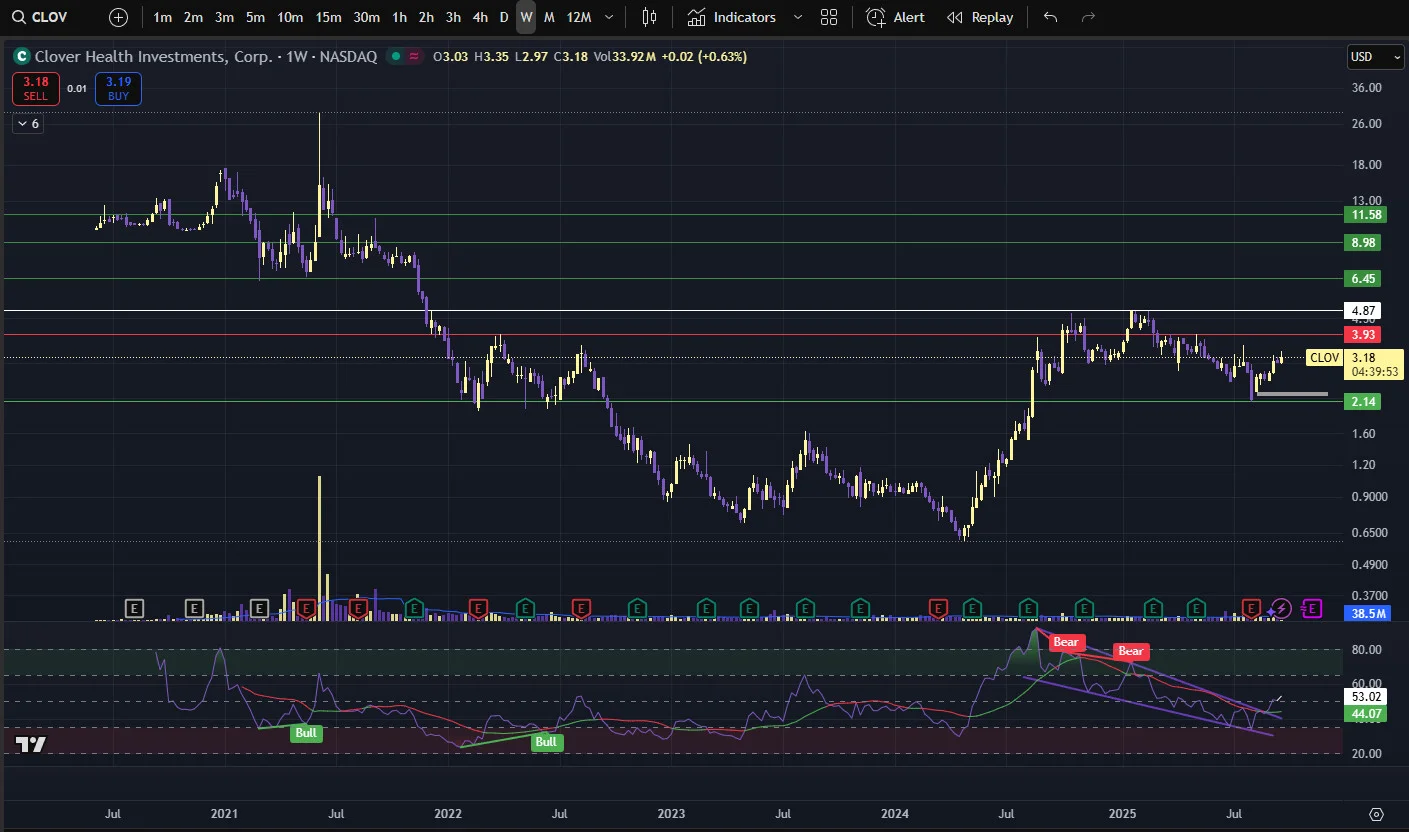
Task: Click the later Bear divergence label
Action: (1131, 651)
